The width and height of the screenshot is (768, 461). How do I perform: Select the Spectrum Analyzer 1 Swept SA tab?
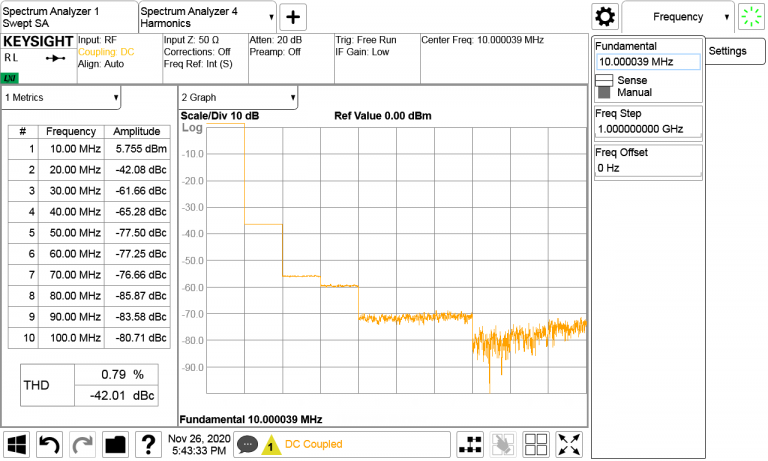point(68,15)
